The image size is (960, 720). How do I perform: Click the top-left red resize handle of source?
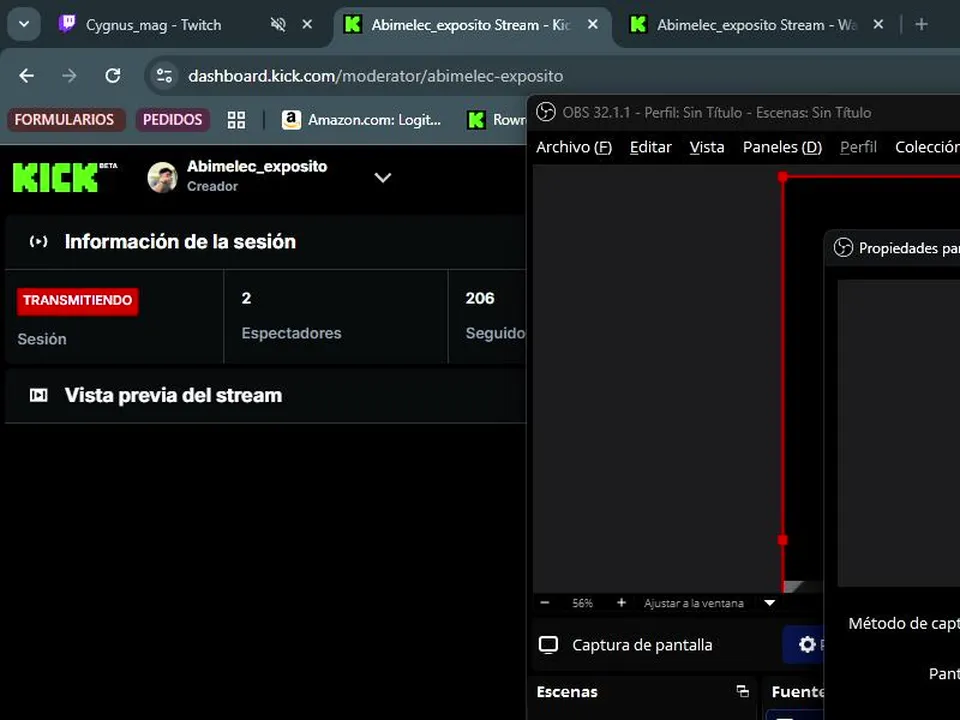(x=782, y=177)
